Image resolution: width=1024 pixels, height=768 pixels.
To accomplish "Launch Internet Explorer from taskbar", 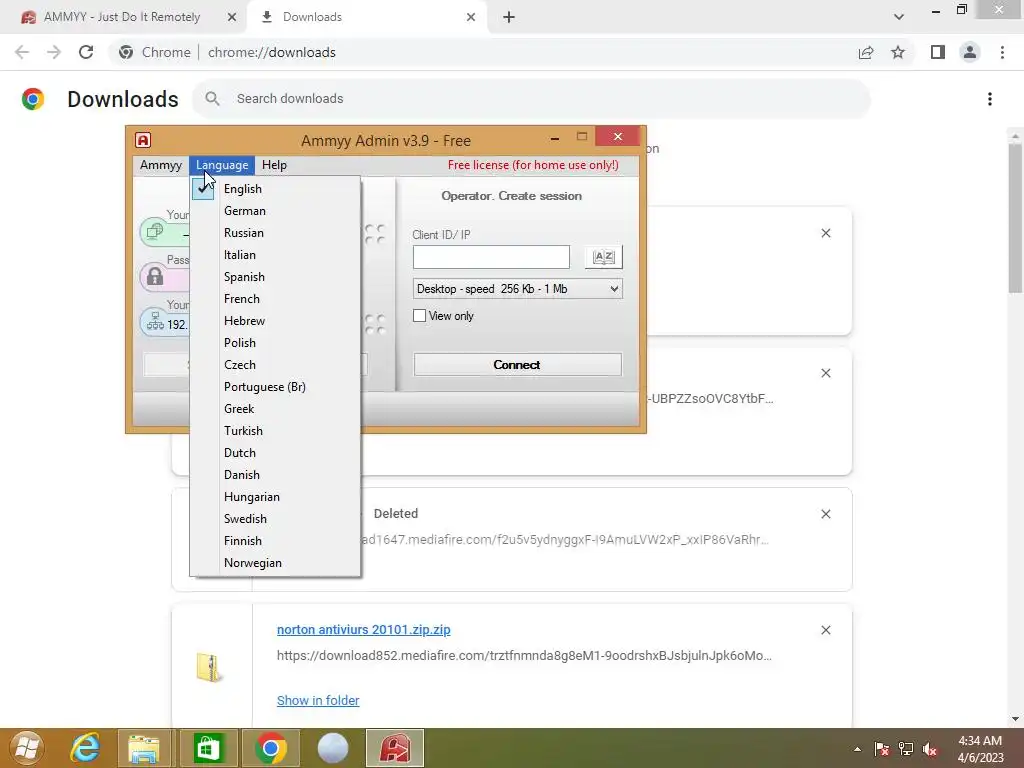I will (x=86, y=748).
